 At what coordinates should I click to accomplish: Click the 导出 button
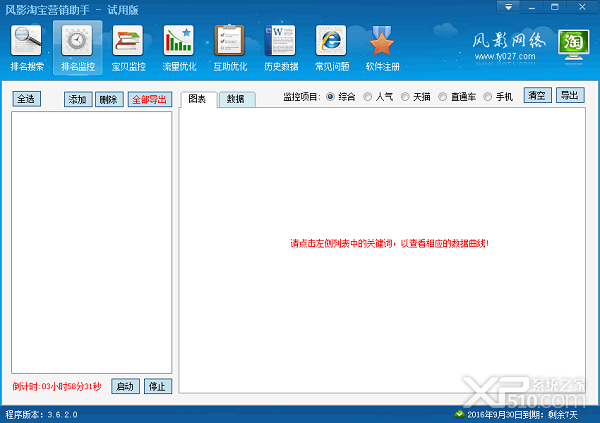pyautogui.click(x=570, y=95)
